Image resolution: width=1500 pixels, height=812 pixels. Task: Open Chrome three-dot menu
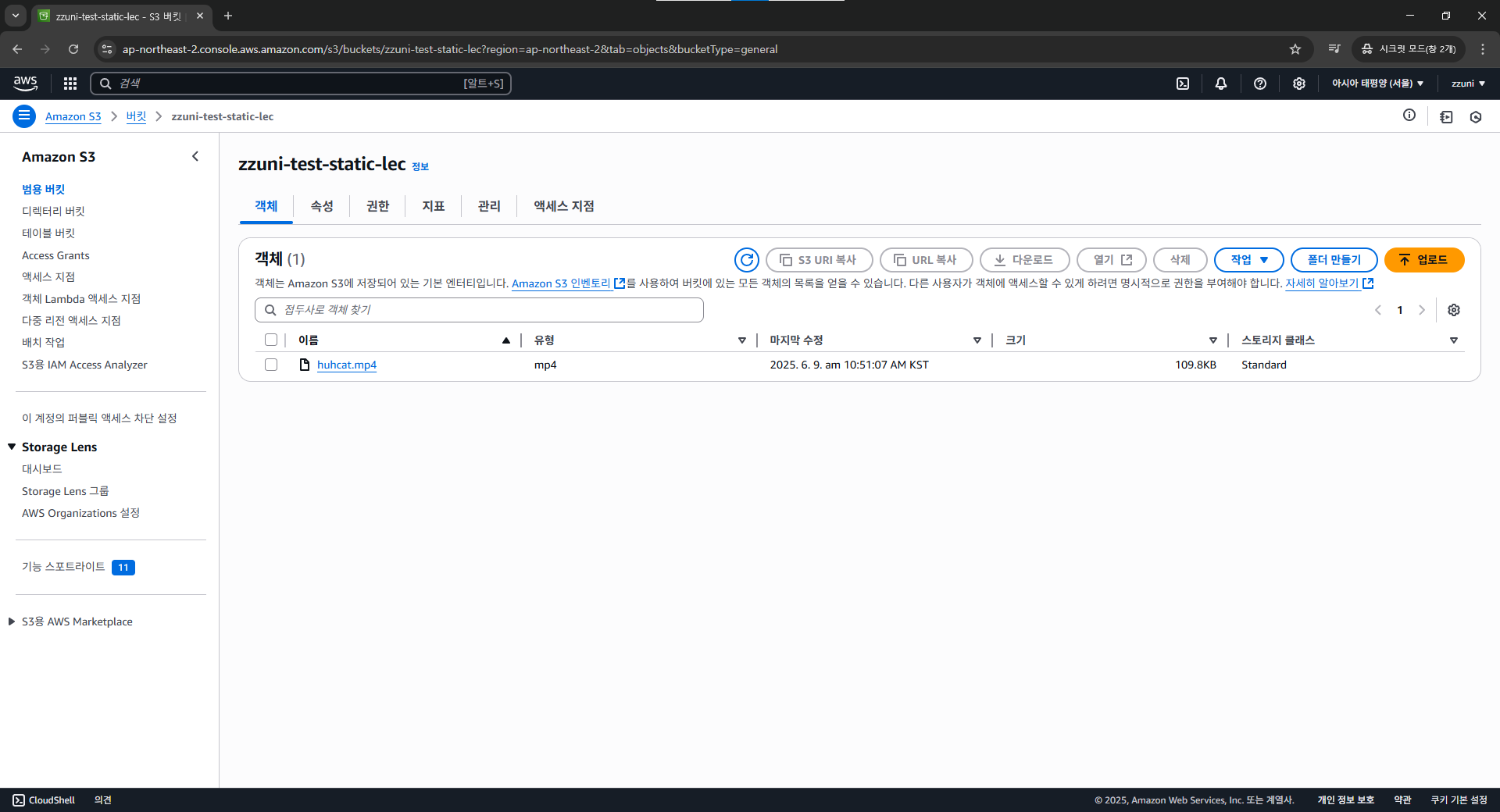pos(1483,49)
